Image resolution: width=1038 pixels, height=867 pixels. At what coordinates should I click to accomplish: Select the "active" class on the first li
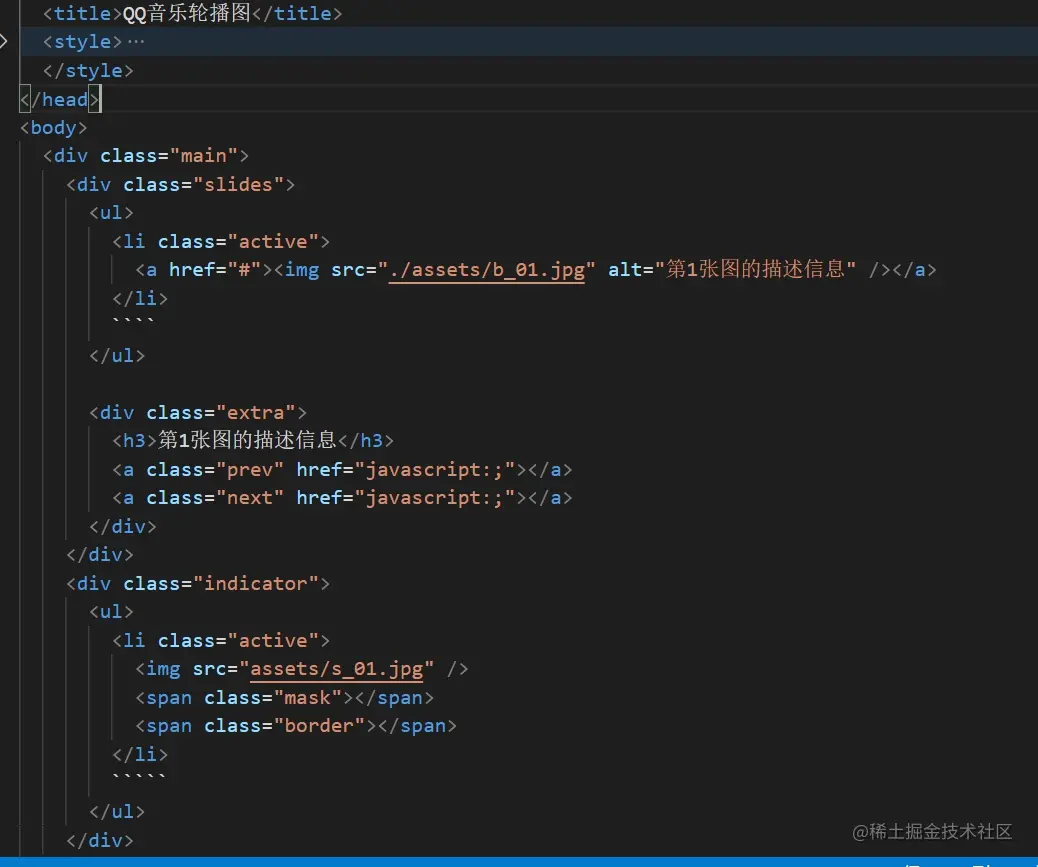coord(276,241)
